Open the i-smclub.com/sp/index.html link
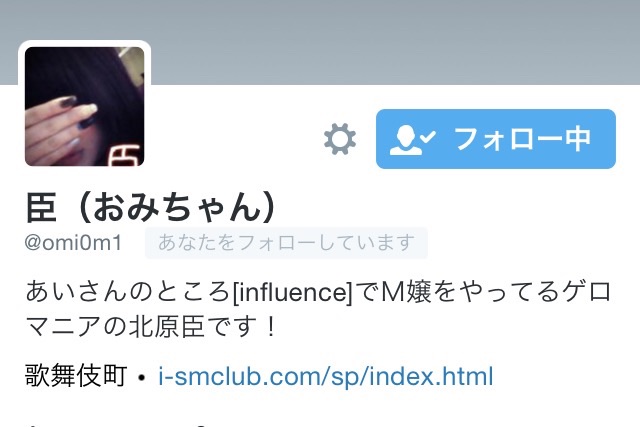640x427 pixels. pyautogui.click(x=326, y=376)
